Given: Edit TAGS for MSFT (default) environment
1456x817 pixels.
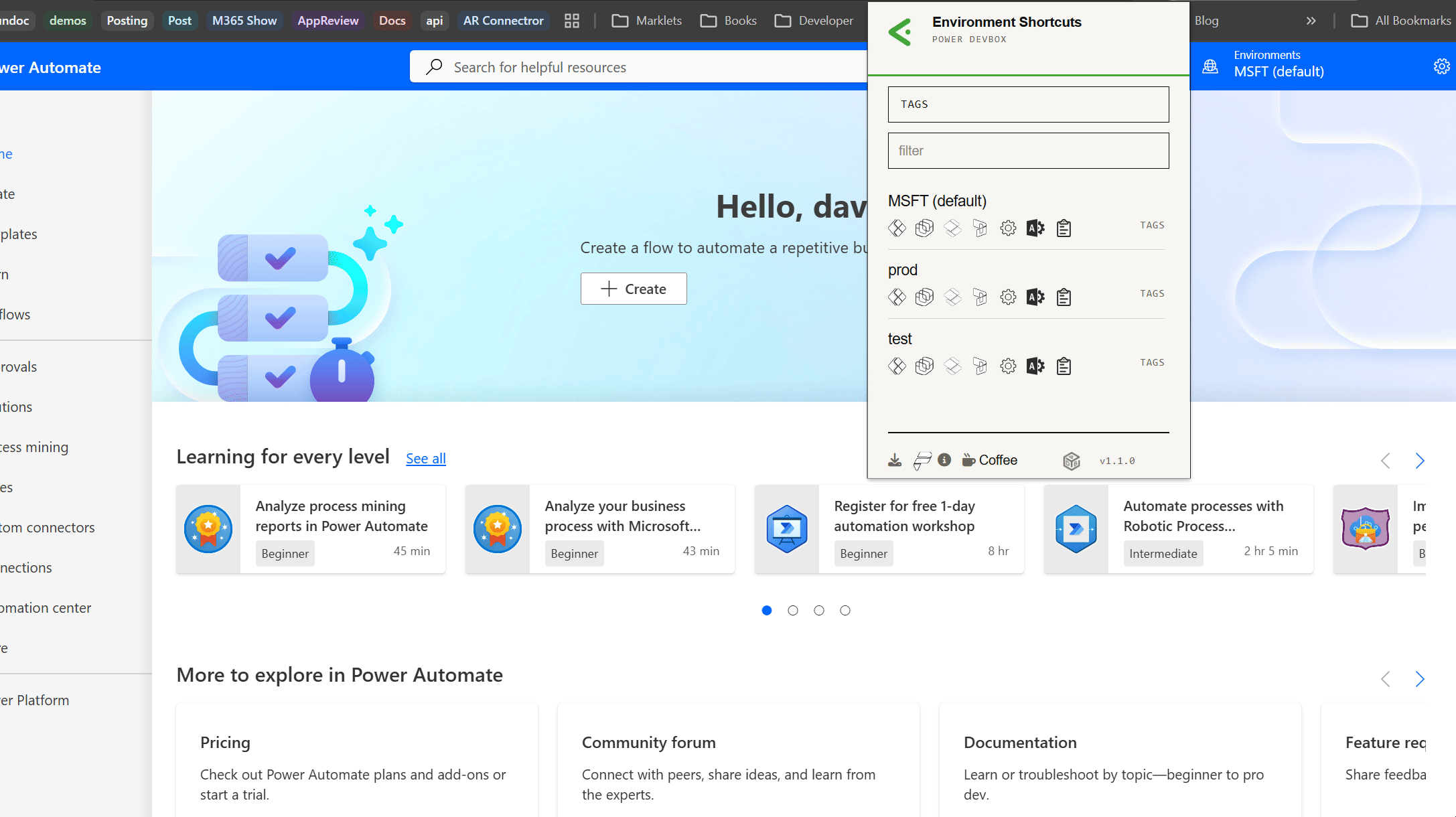Looking at the screenshot, I should click(x=1152, y=225).
